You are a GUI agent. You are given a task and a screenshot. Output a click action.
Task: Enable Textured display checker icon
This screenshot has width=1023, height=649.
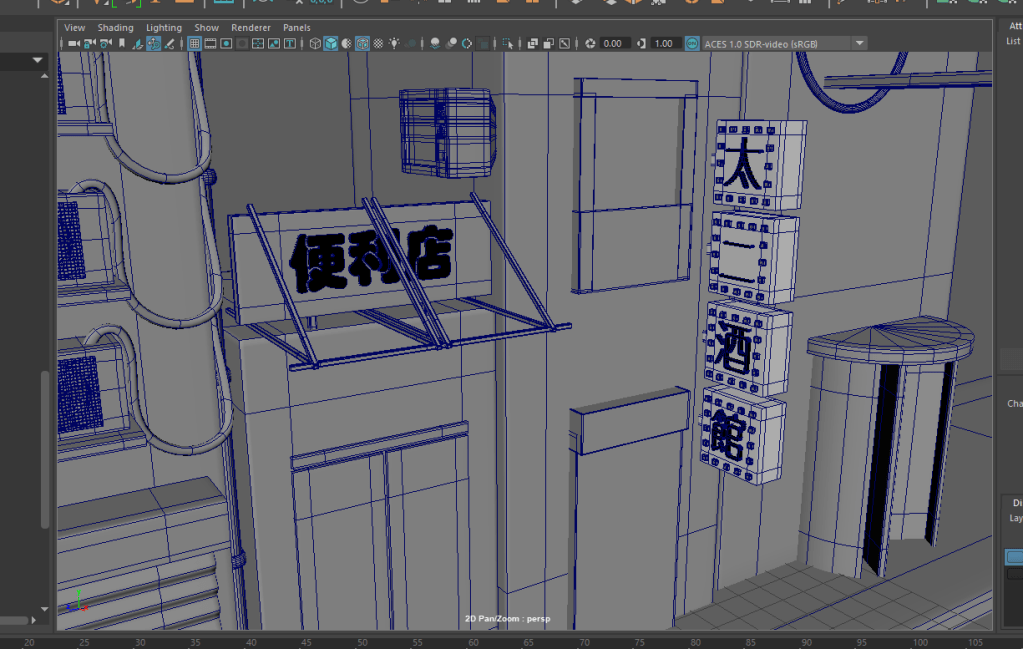point(379,44)
